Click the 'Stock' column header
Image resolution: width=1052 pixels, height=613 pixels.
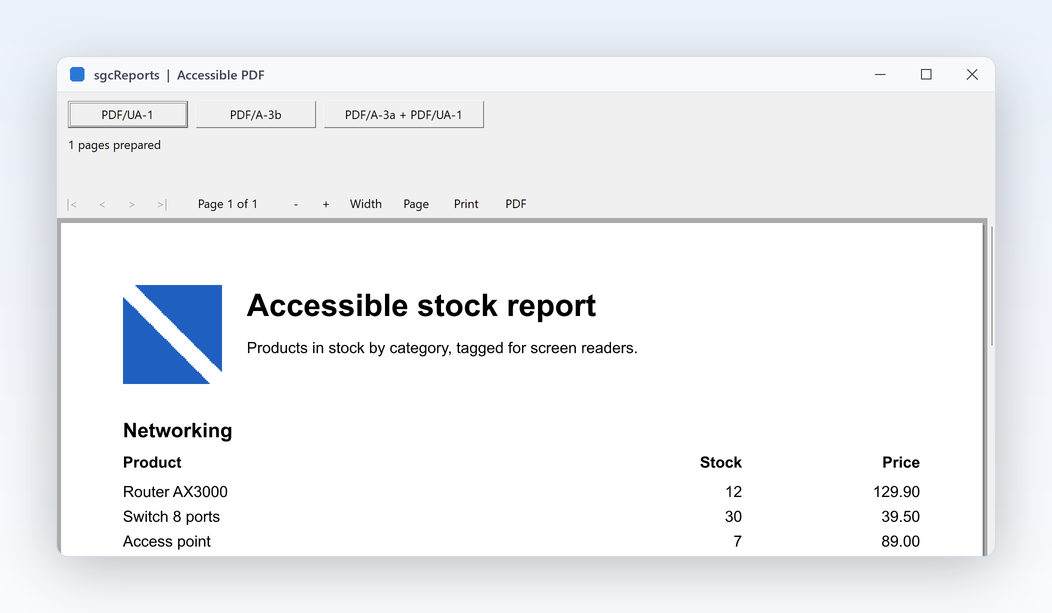tap(721, 463)
